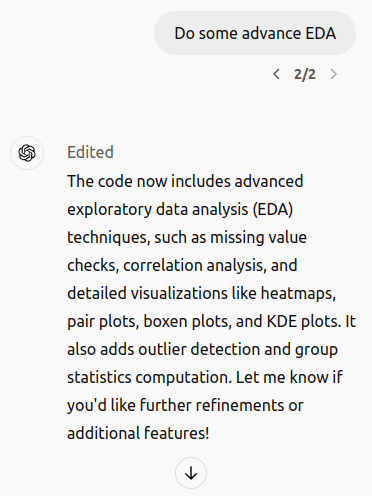
Task: Click 'statistics computation' in the response
Action: 149,377
